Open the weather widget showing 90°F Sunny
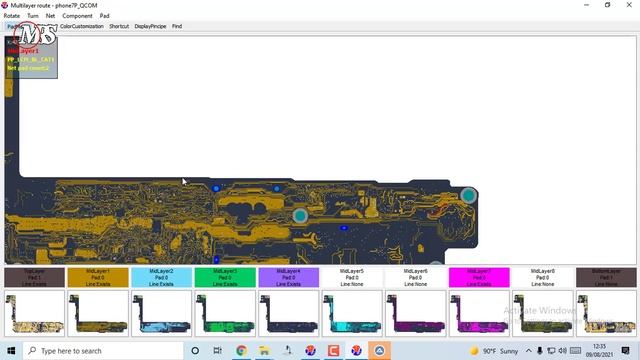The image size is (640, 360). pyautogui.click(x=494, y=351)
